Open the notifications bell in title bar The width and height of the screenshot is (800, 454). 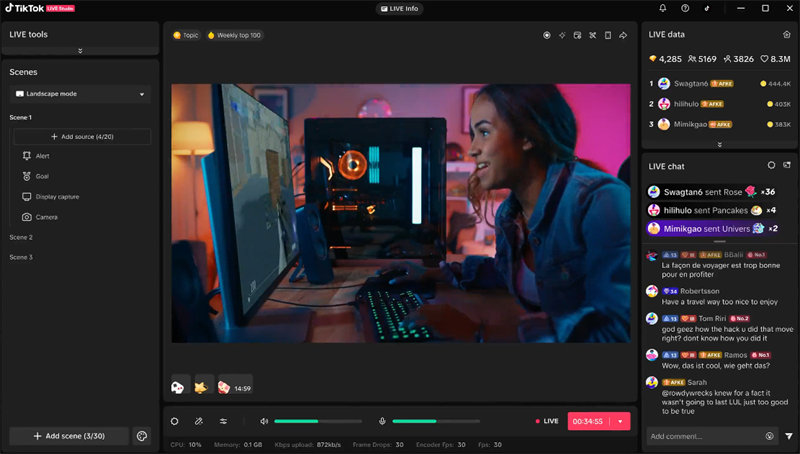662,8
